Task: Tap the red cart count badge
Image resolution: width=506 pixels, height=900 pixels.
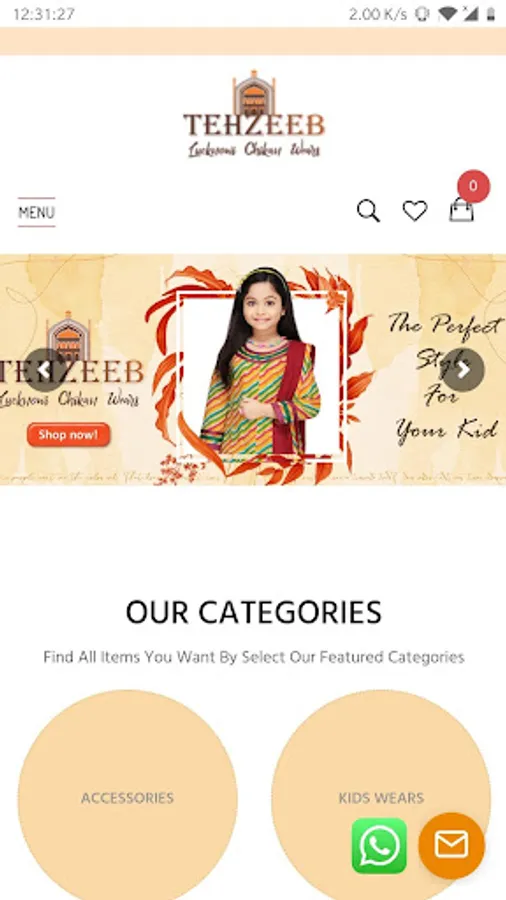Action: [473, 186]
